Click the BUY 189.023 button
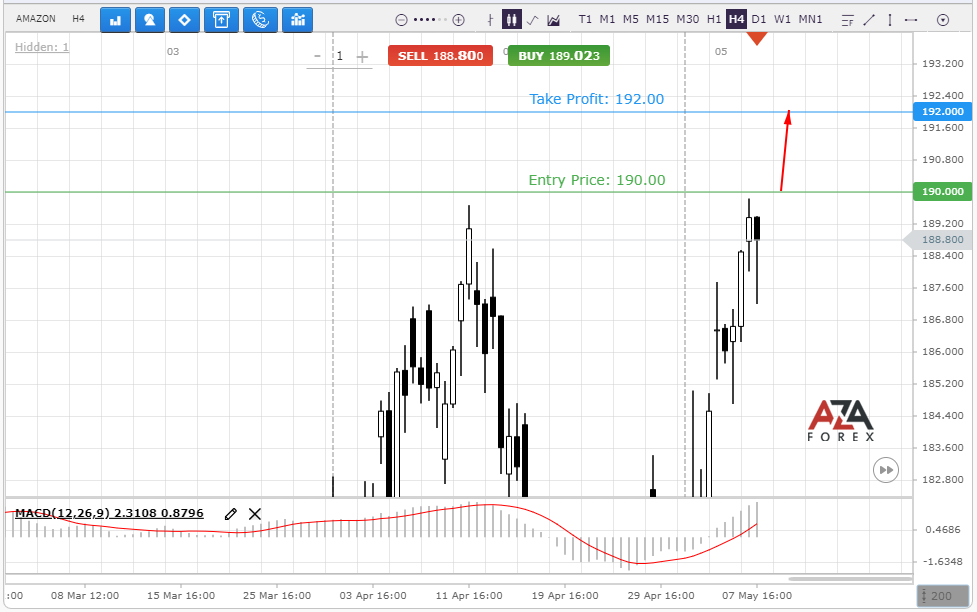 click(x=559, y=55)
